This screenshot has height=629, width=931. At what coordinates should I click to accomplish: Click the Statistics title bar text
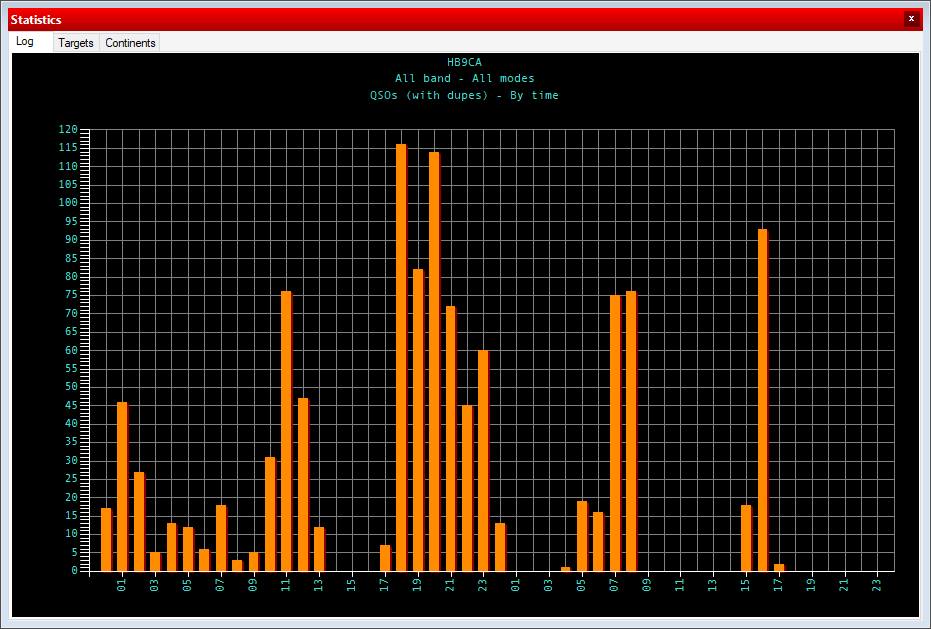click(36, 20)
